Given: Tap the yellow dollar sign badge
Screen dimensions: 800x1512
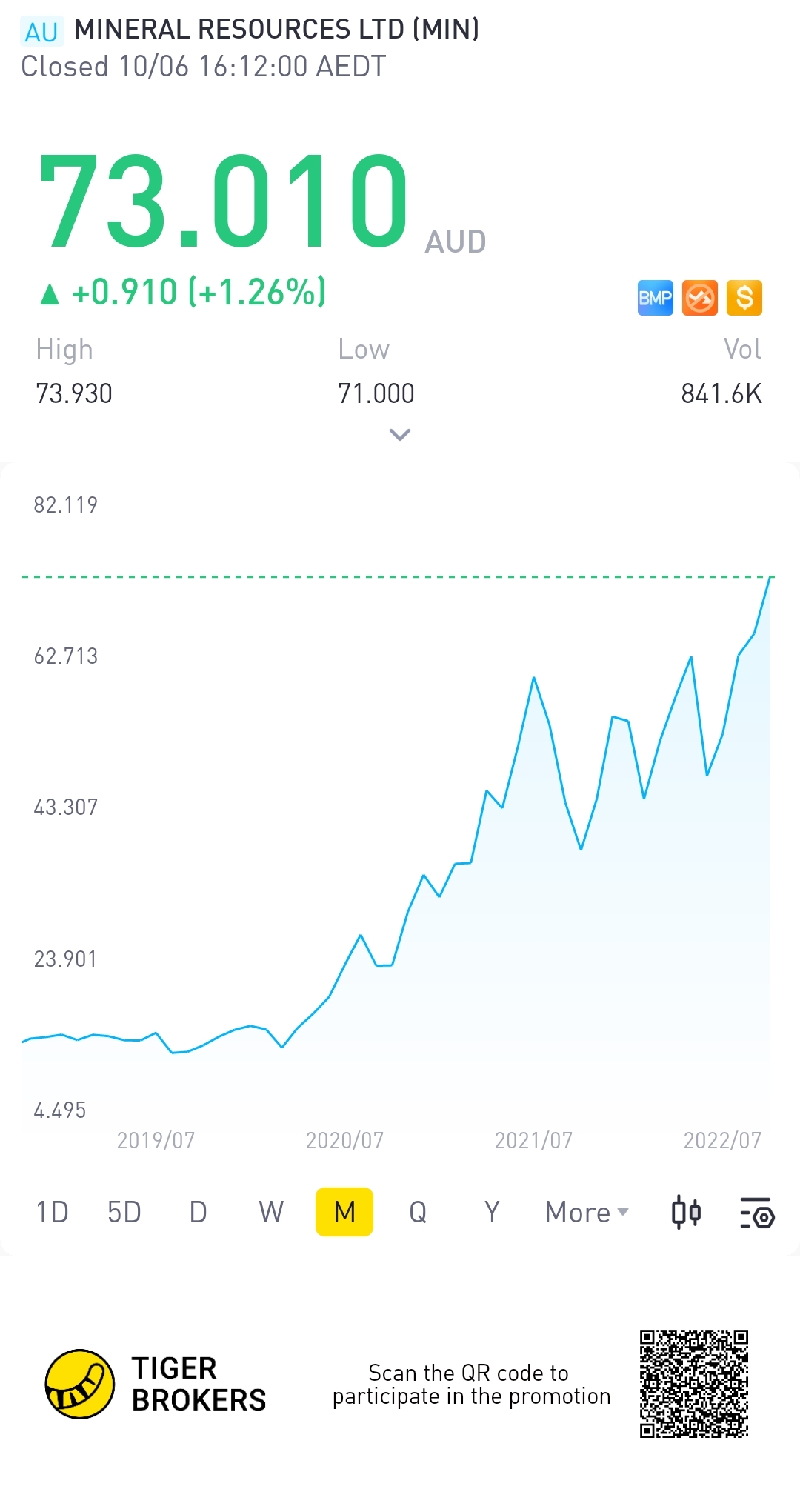Looking at the screenshot, I should coord(744,298).
